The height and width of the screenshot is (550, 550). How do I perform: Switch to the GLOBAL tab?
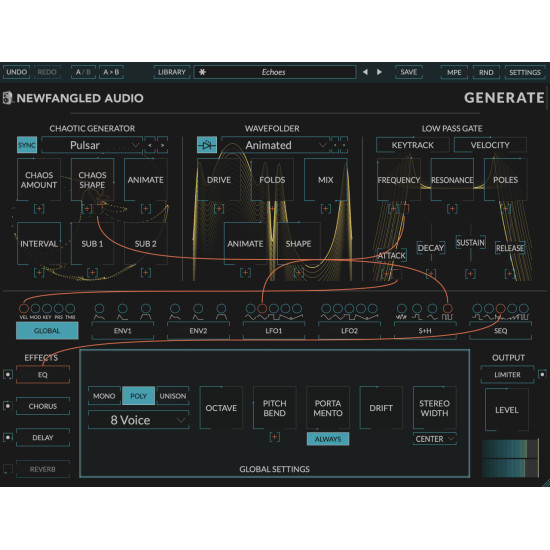[47, 331]
